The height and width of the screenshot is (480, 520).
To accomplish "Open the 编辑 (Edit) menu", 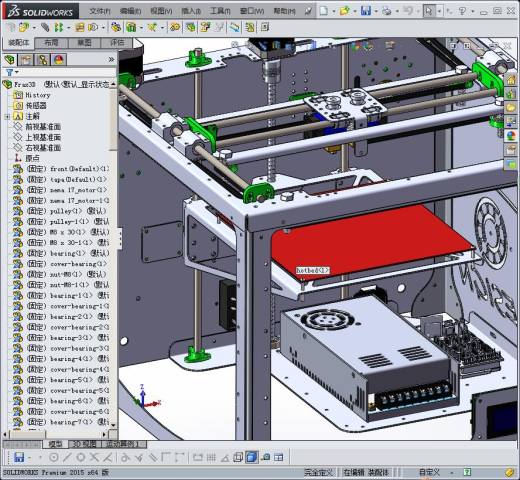I will 130,11.
